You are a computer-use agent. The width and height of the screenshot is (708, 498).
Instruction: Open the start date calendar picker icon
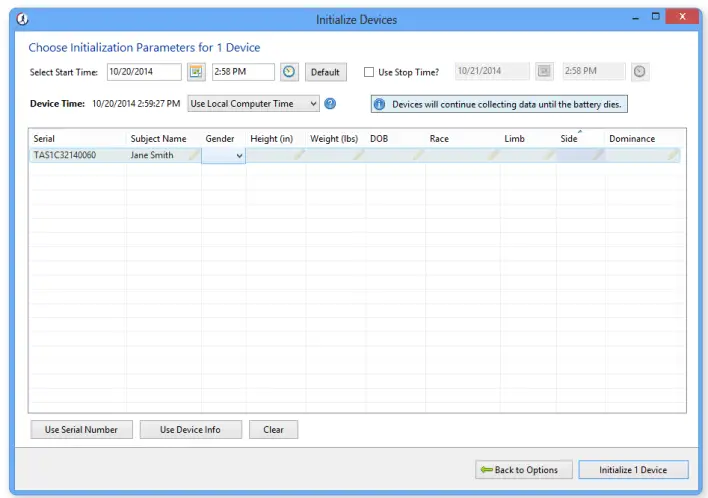[196, 72]
